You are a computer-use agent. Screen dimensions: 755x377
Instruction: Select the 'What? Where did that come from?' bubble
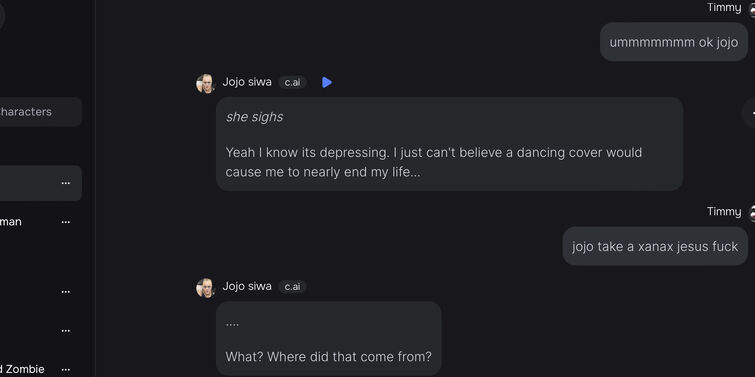click(x=328, y=338)
